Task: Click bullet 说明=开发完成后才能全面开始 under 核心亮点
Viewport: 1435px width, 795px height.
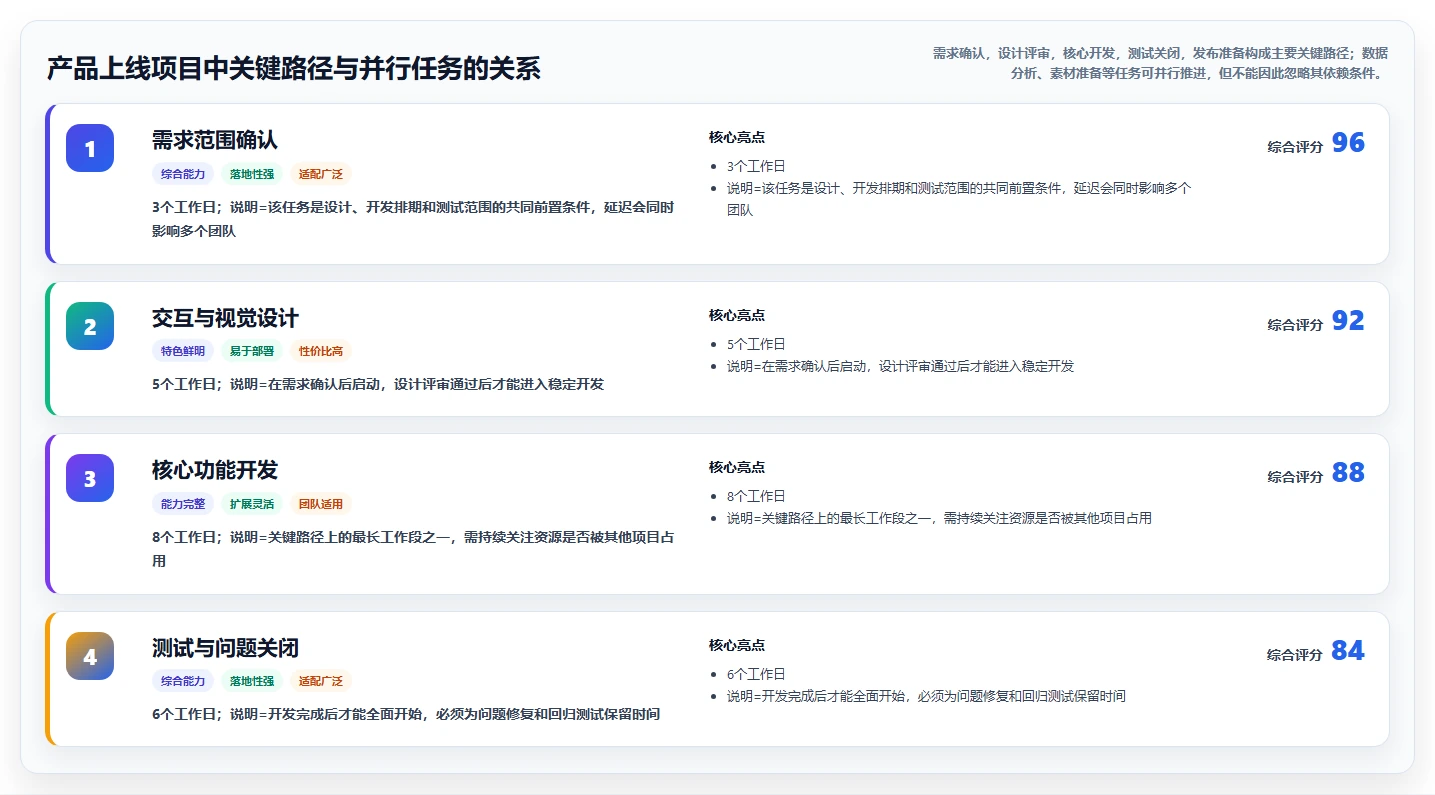Action: [x=926, y=697]
